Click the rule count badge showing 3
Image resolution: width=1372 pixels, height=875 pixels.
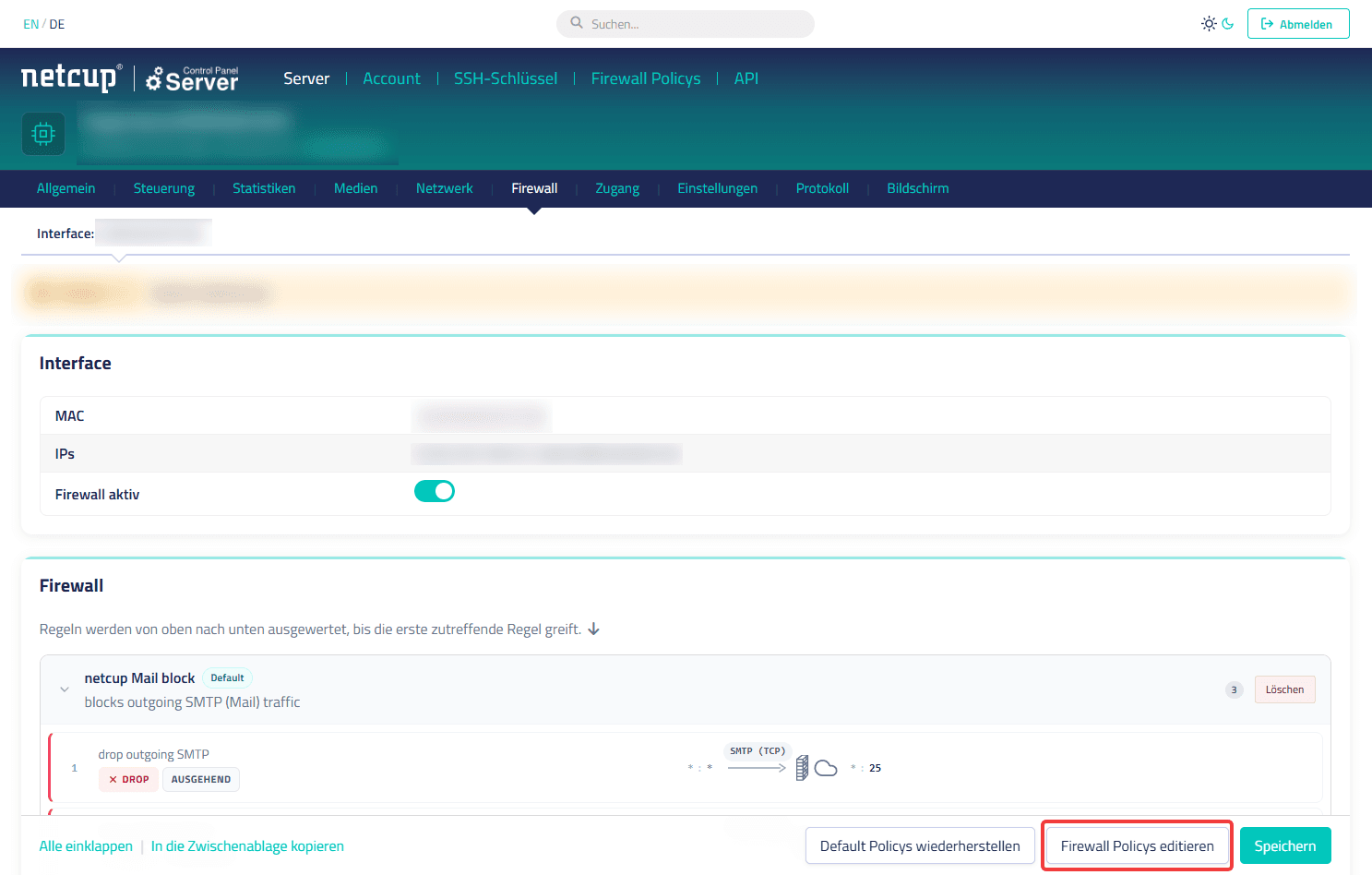pyautogui.click(x=1234, y=690)
